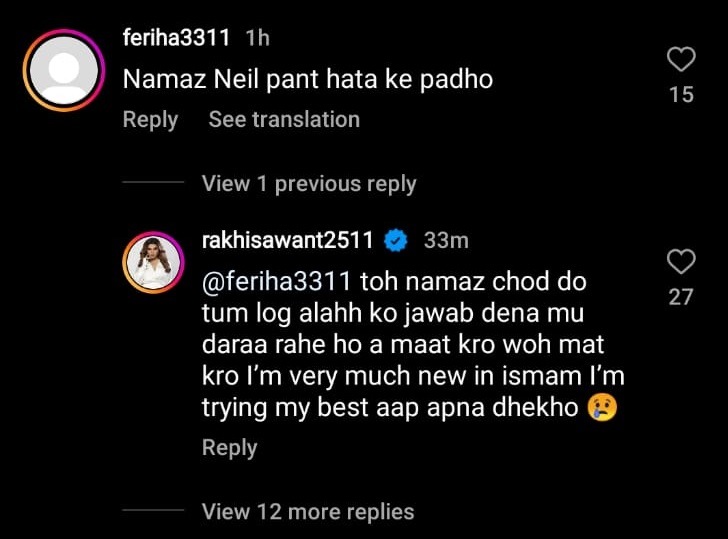Open feriha3311's profile picture

pos(63,70)
